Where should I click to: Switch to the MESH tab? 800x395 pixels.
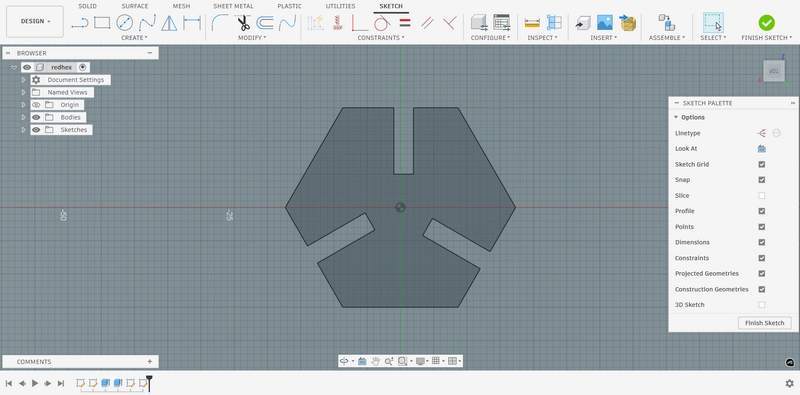click(x=181, y=6)
